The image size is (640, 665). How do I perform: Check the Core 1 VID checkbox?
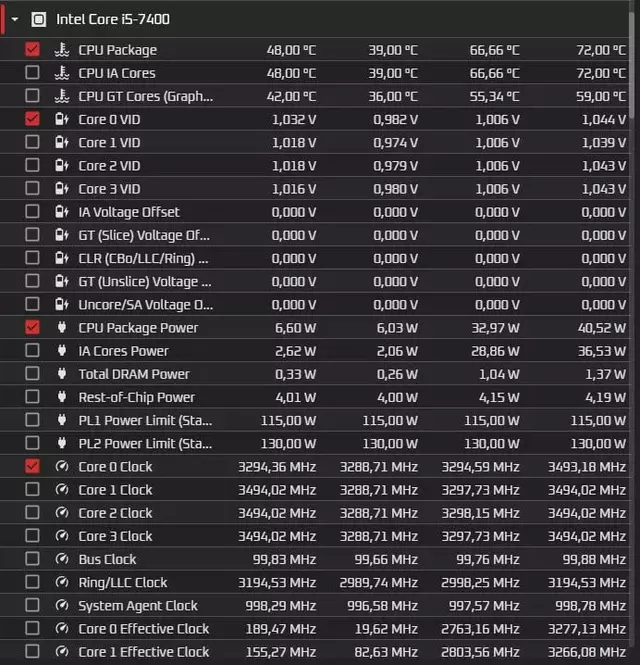click(32, 142)
